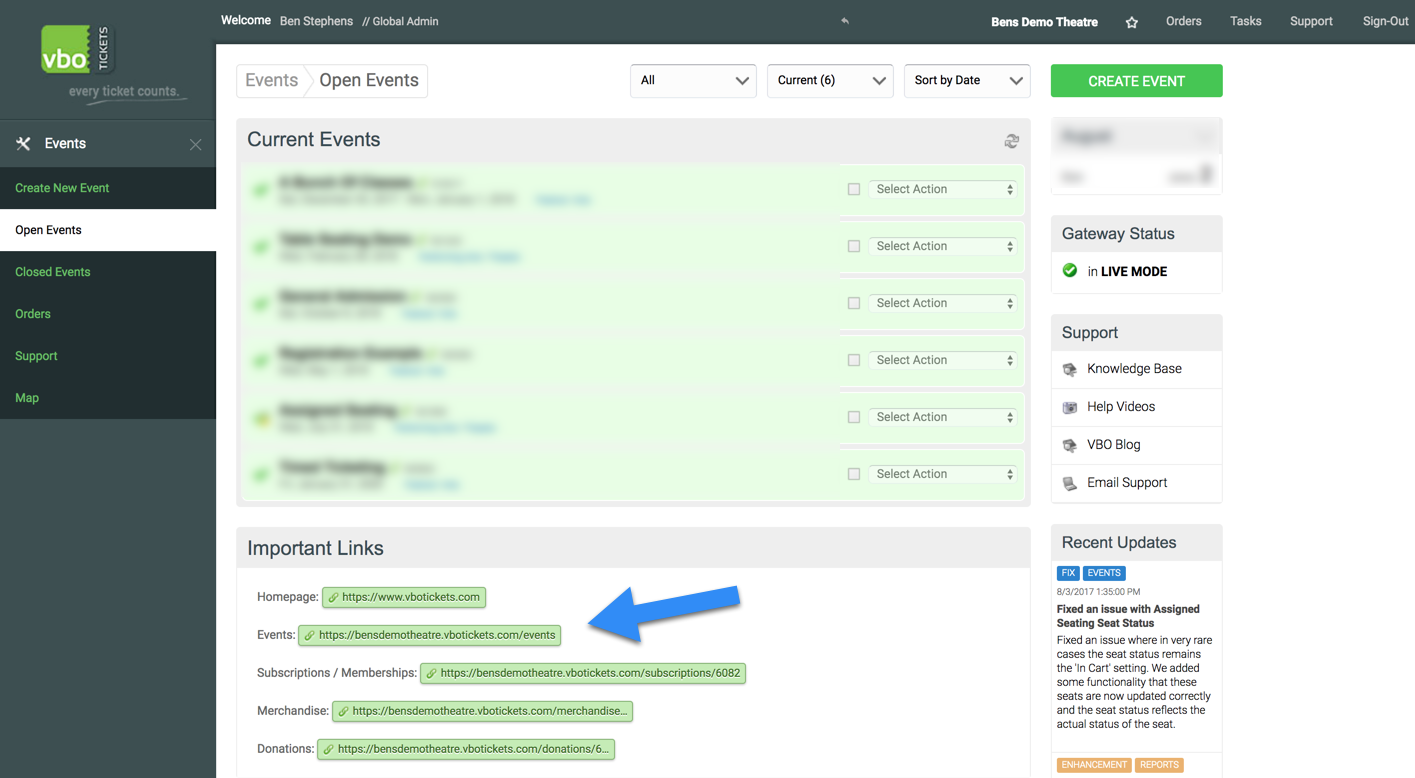Tick the checkbox in the sixth event row
The width and height of the screenshot is (1415, 778).
click(x=854, y=474)
